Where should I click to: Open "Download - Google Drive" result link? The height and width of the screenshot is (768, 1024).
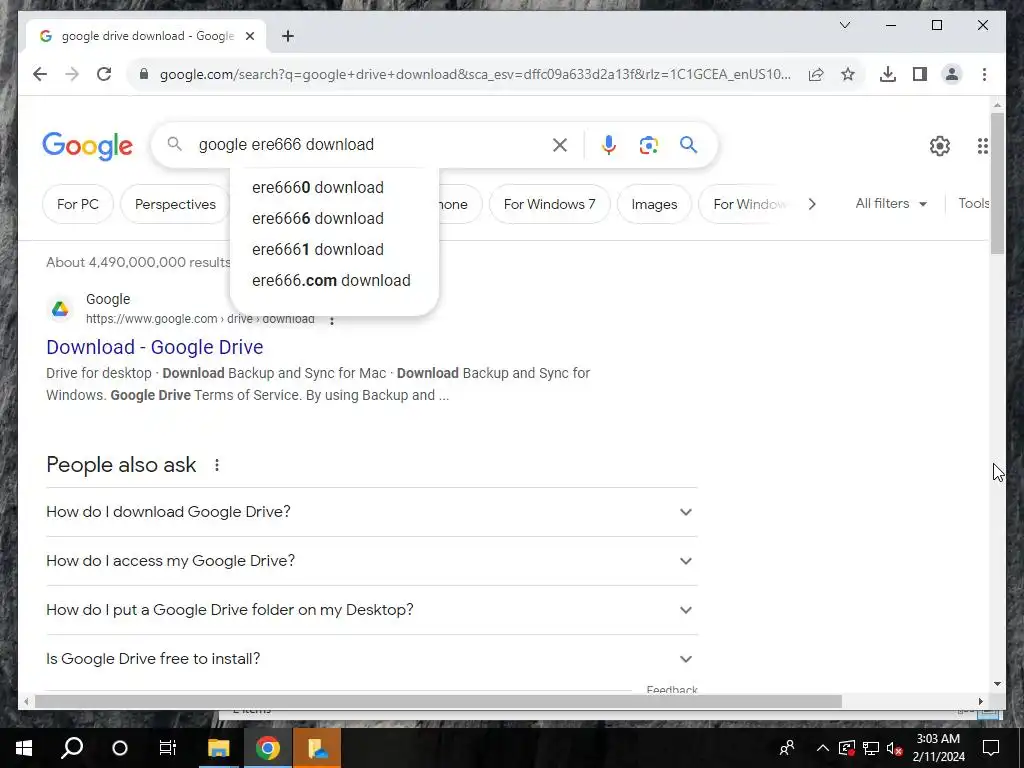(x=155, y=347)
